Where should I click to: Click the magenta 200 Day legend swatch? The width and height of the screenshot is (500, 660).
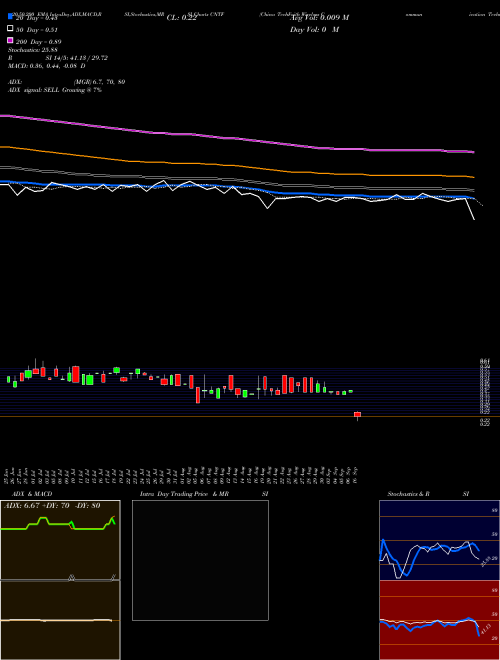(x=10, y=40)
